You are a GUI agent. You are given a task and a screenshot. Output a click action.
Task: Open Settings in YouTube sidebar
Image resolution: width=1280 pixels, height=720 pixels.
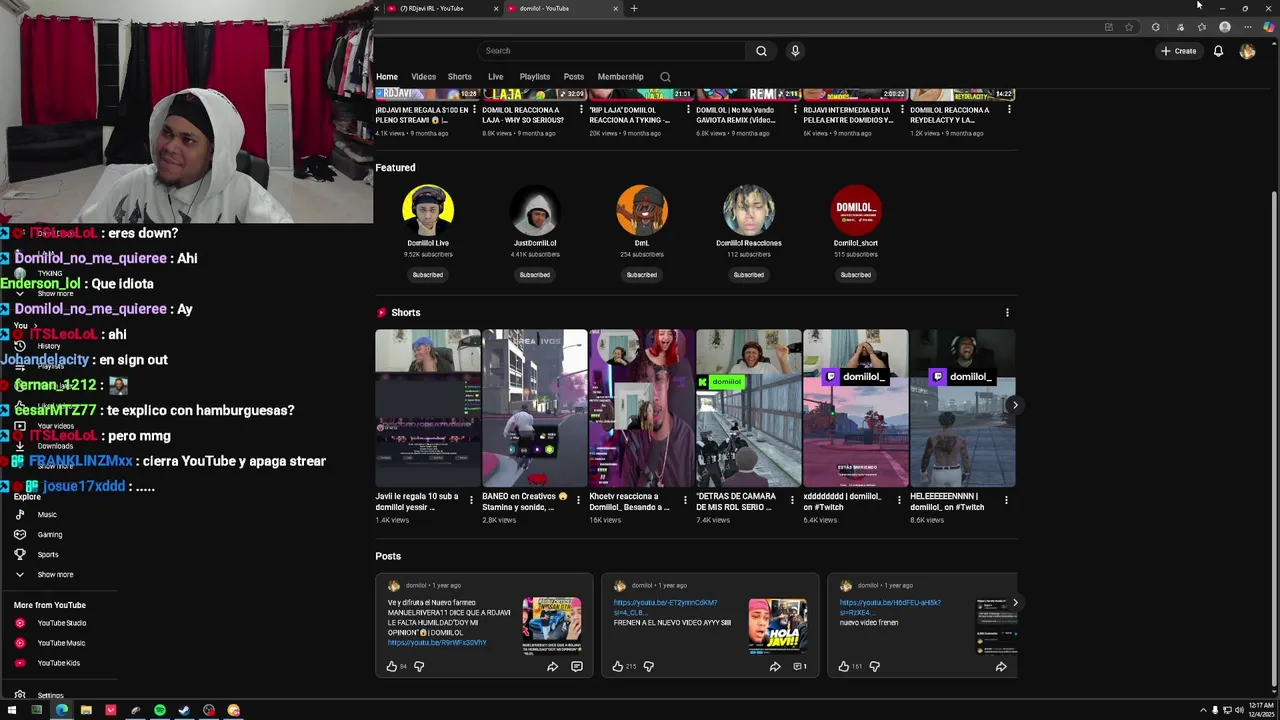pos(50,695)
